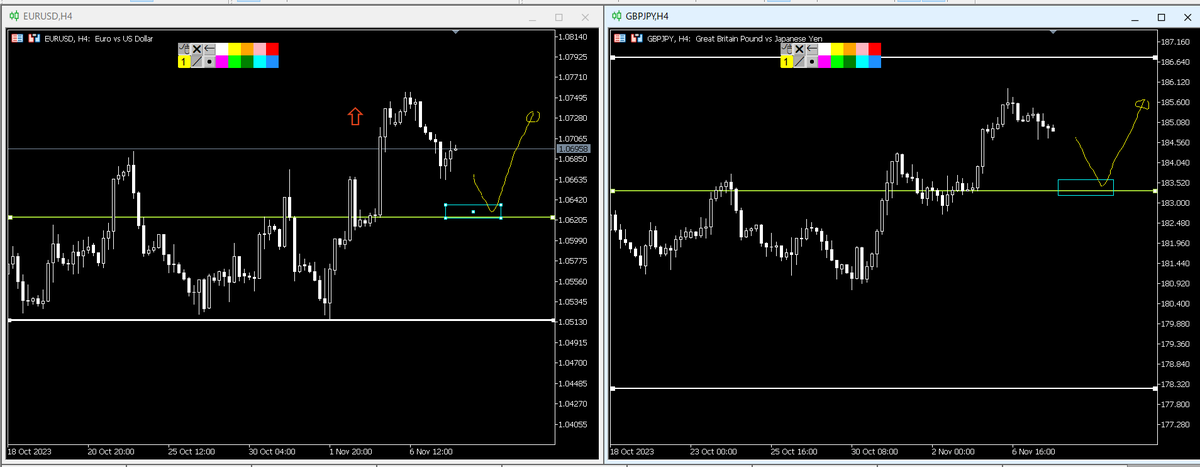Select the diagonal line tool in EURUSD palette
Screen dimensions: 1200x467
tap(197, 62)
